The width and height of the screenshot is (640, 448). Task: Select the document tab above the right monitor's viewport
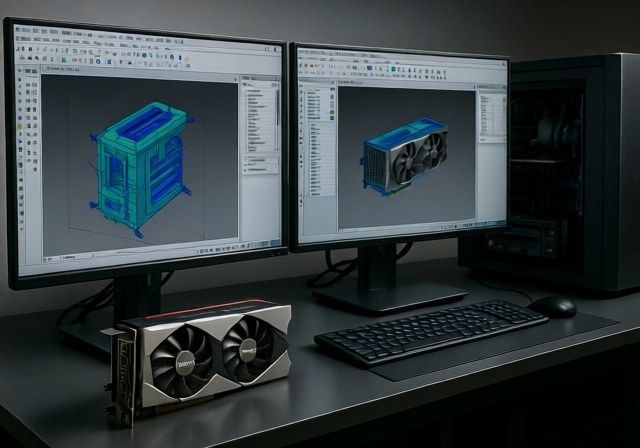350,82
